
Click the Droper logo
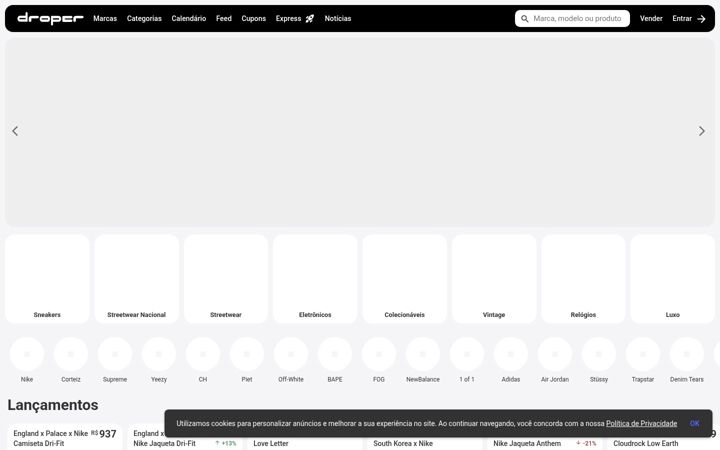(50, 18)
